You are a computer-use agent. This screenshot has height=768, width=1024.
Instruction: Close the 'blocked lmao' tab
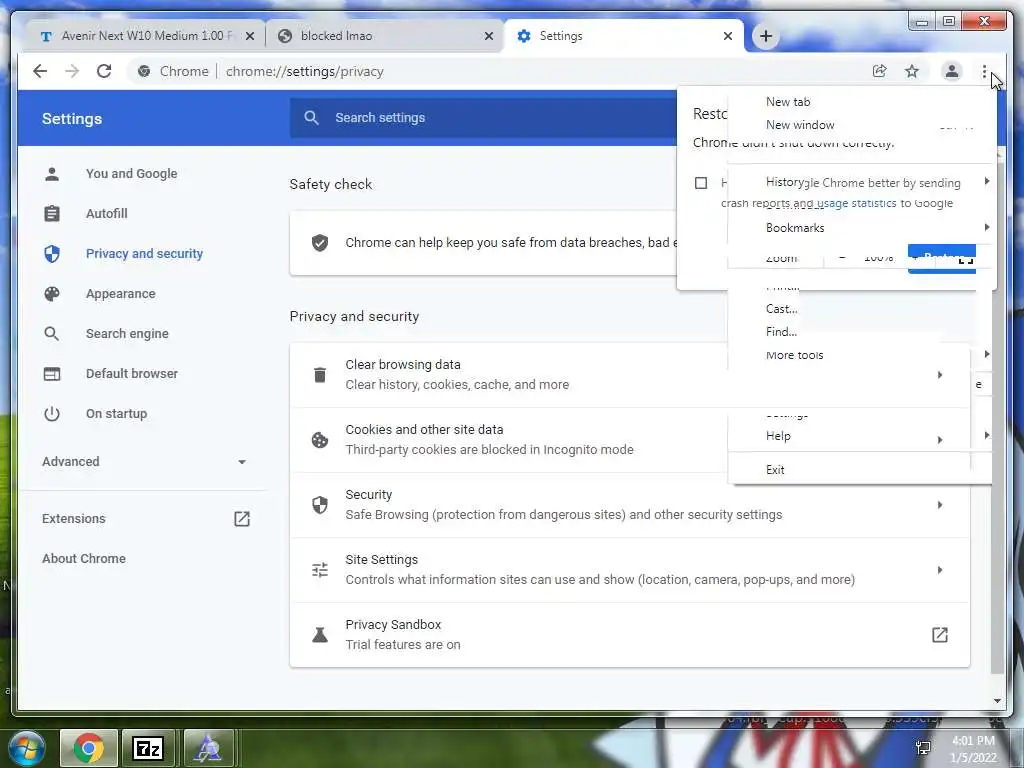[x=488, y=36]
